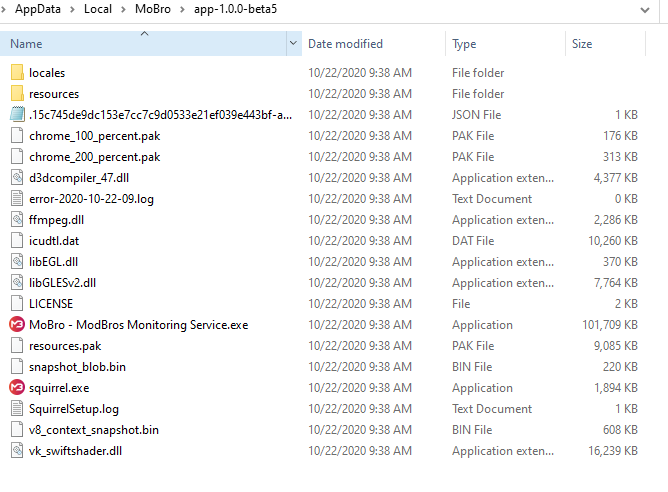This screenshot has width=668, height=492.
Task: Select the LICENSE file name
Action: click(51, 304)
